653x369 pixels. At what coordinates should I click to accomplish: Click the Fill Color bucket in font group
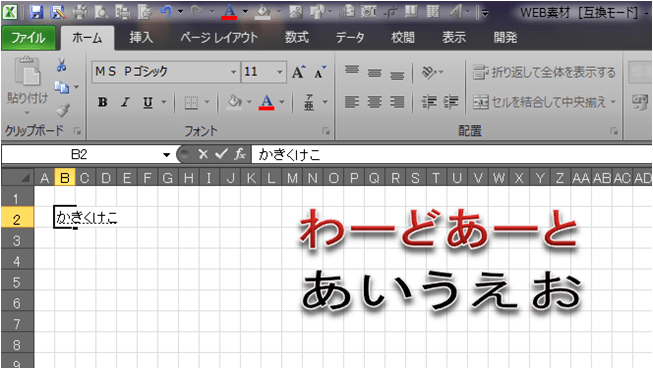234,102
